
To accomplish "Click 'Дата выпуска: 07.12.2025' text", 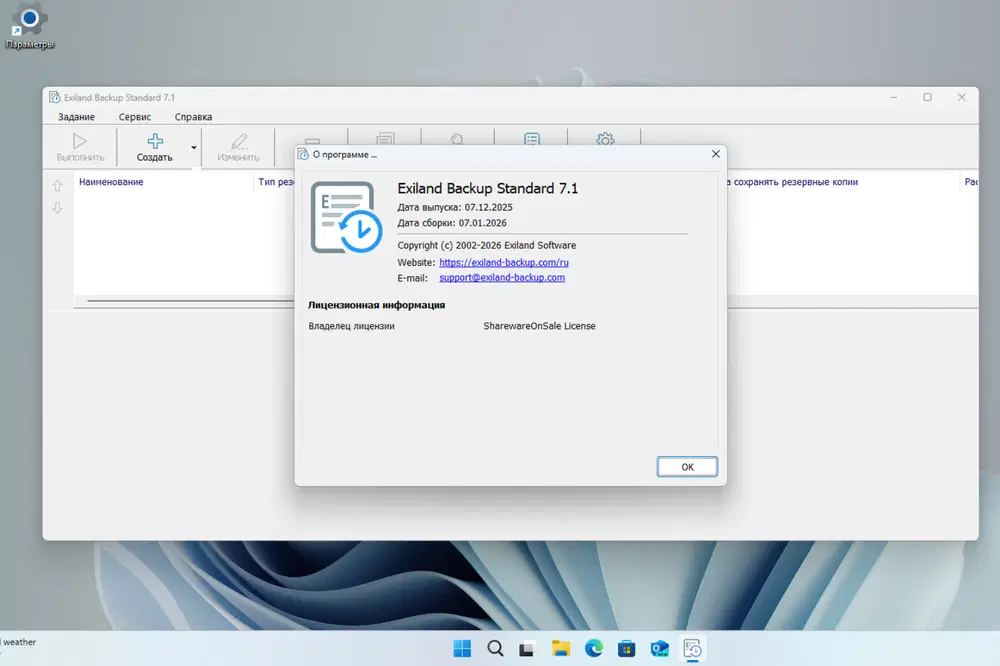I will point(455,207).
